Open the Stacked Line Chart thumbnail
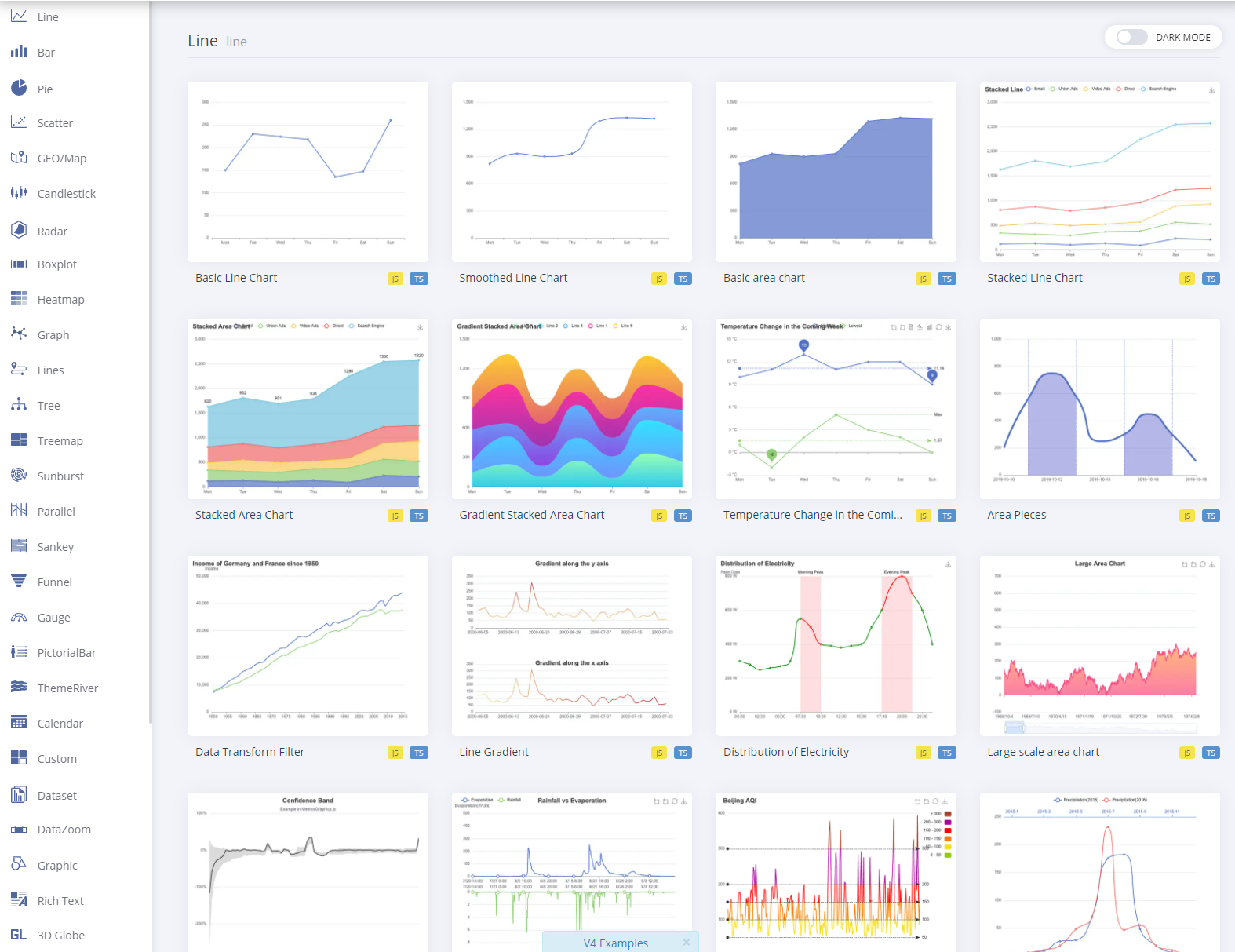Screen dimensions: 1235x952 coord(1100,172)
